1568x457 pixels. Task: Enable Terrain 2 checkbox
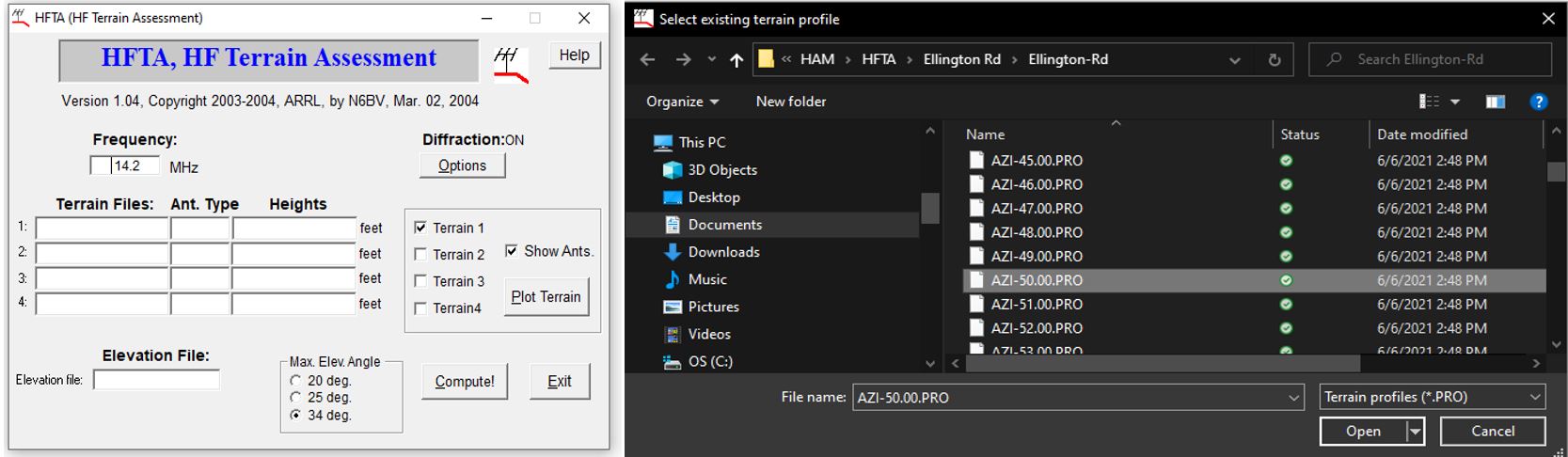[x=420, y=255]
